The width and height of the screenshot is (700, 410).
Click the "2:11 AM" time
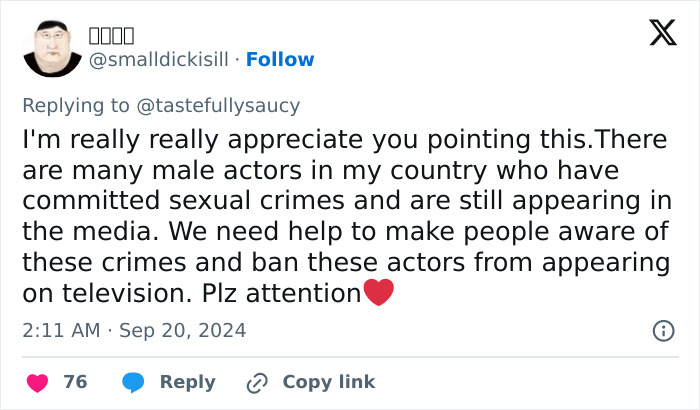click(60, 330)
